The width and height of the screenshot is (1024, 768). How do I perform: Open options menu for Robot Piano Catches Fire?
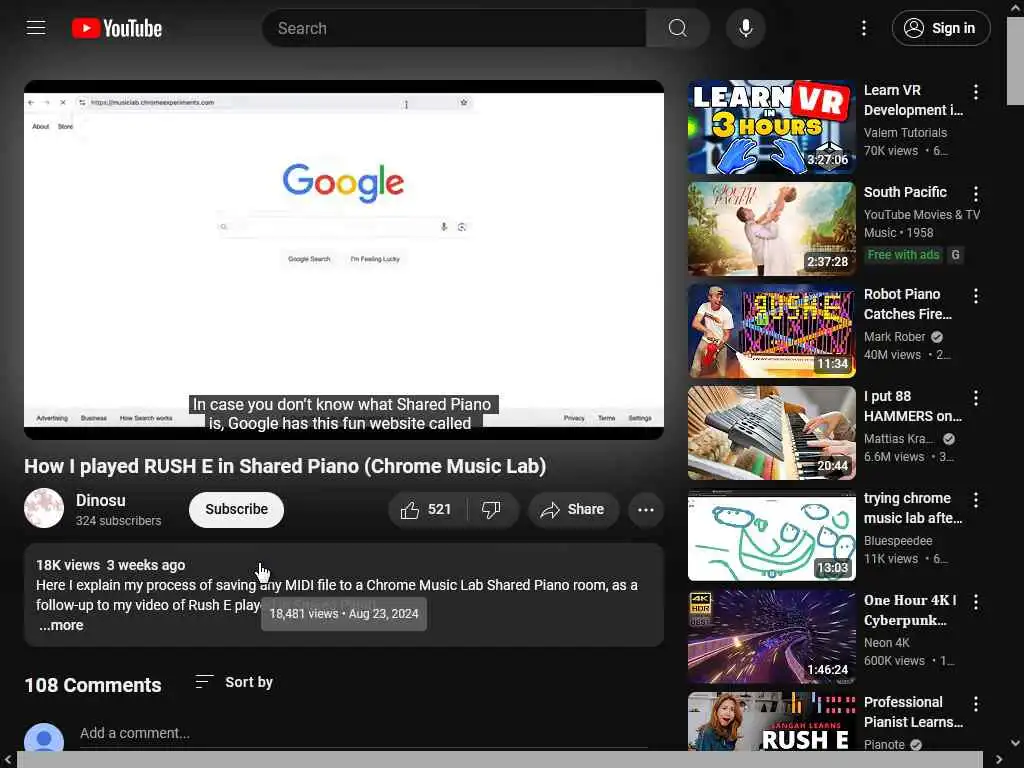click(x=976, y=296)
